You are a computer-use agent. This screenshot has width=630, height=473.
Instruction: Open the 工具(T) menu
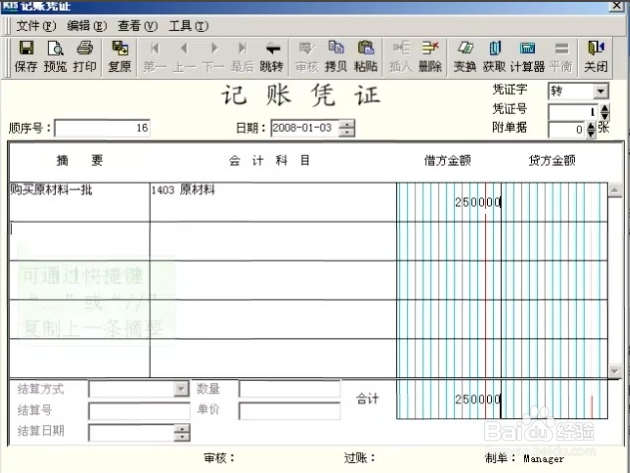click(188, 26)
